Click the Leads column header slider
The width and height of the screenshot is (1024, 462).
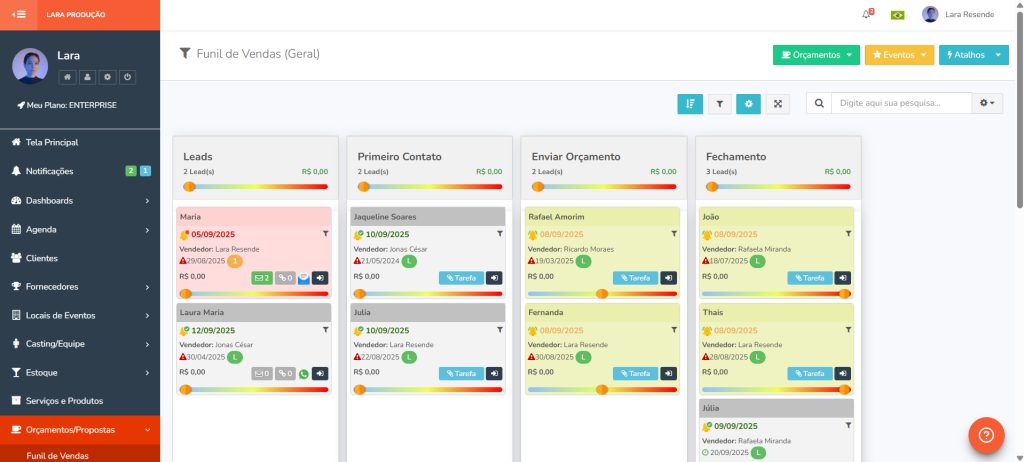click(x=256, y=187)
